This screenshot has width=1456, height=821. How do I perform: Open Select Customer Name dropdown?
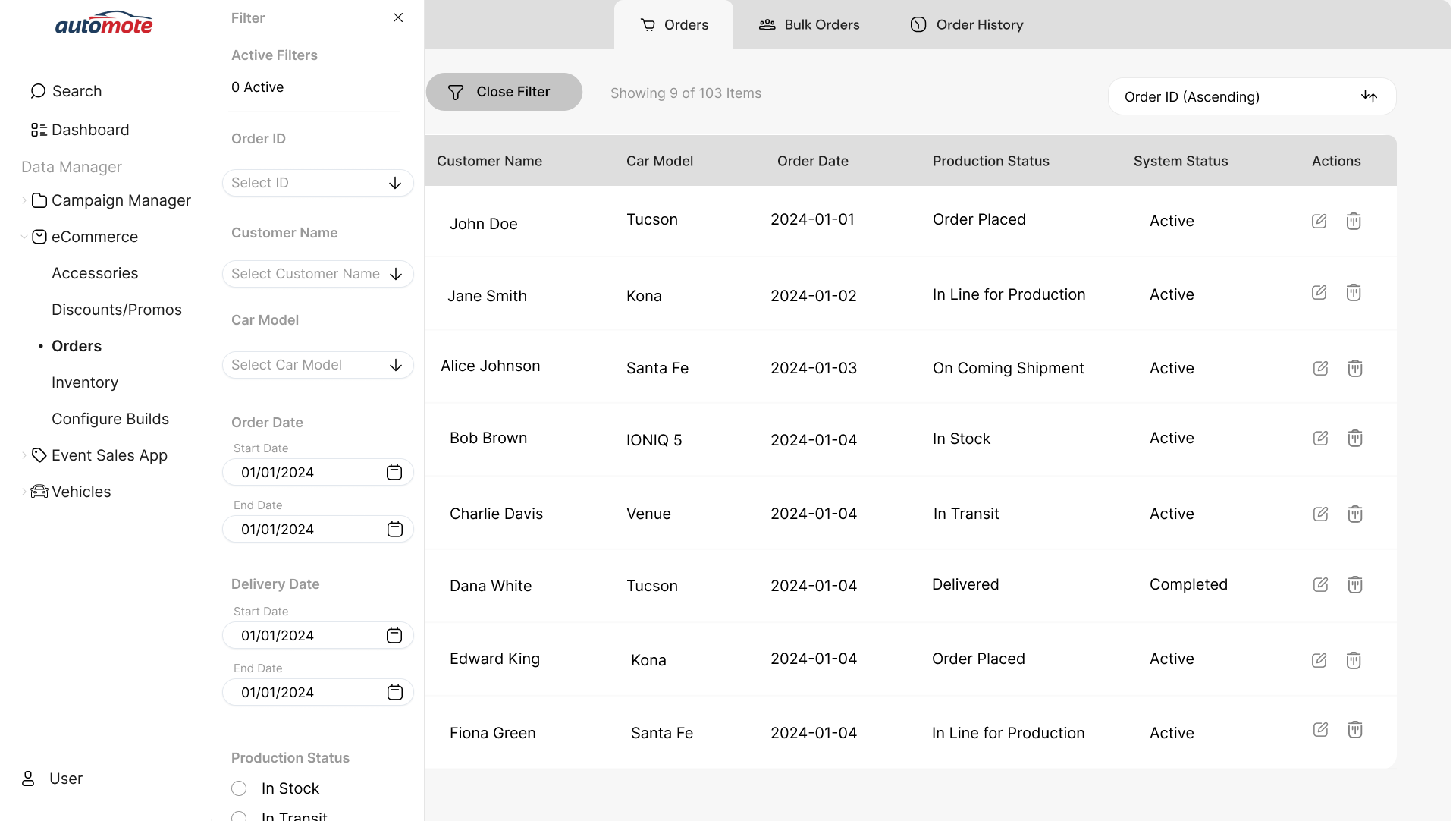click(x=318, y=274)
